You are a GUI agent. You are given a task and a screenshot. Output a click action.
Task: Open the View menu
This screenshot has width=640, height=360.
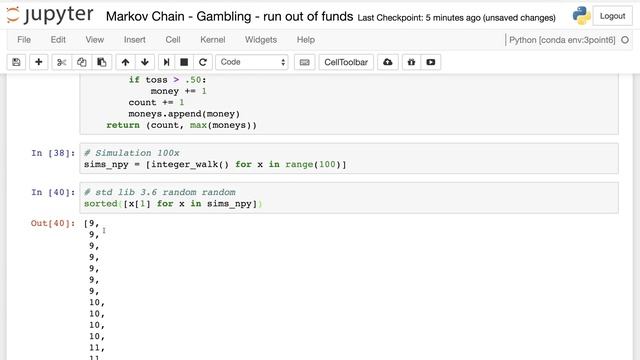pyautogui.click(x=95, y=40)
